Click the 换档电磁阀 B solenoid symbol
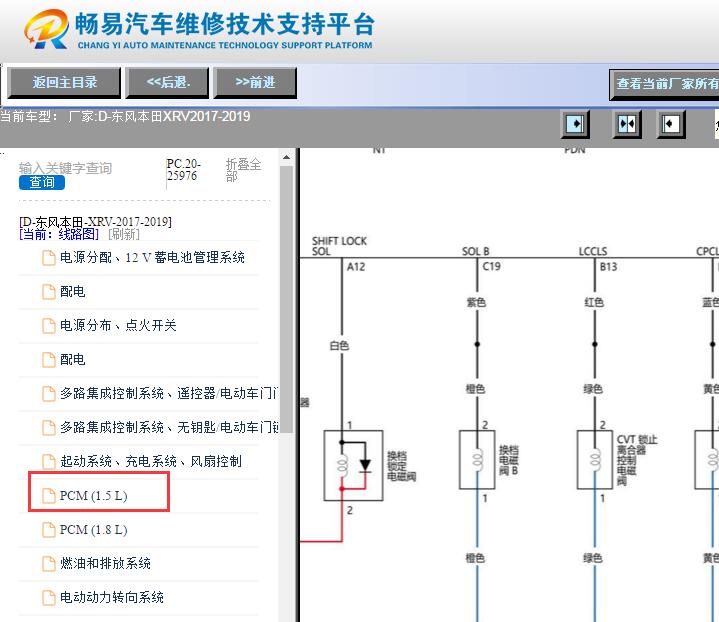Screen dimensions: 719x622 (477, 460)
